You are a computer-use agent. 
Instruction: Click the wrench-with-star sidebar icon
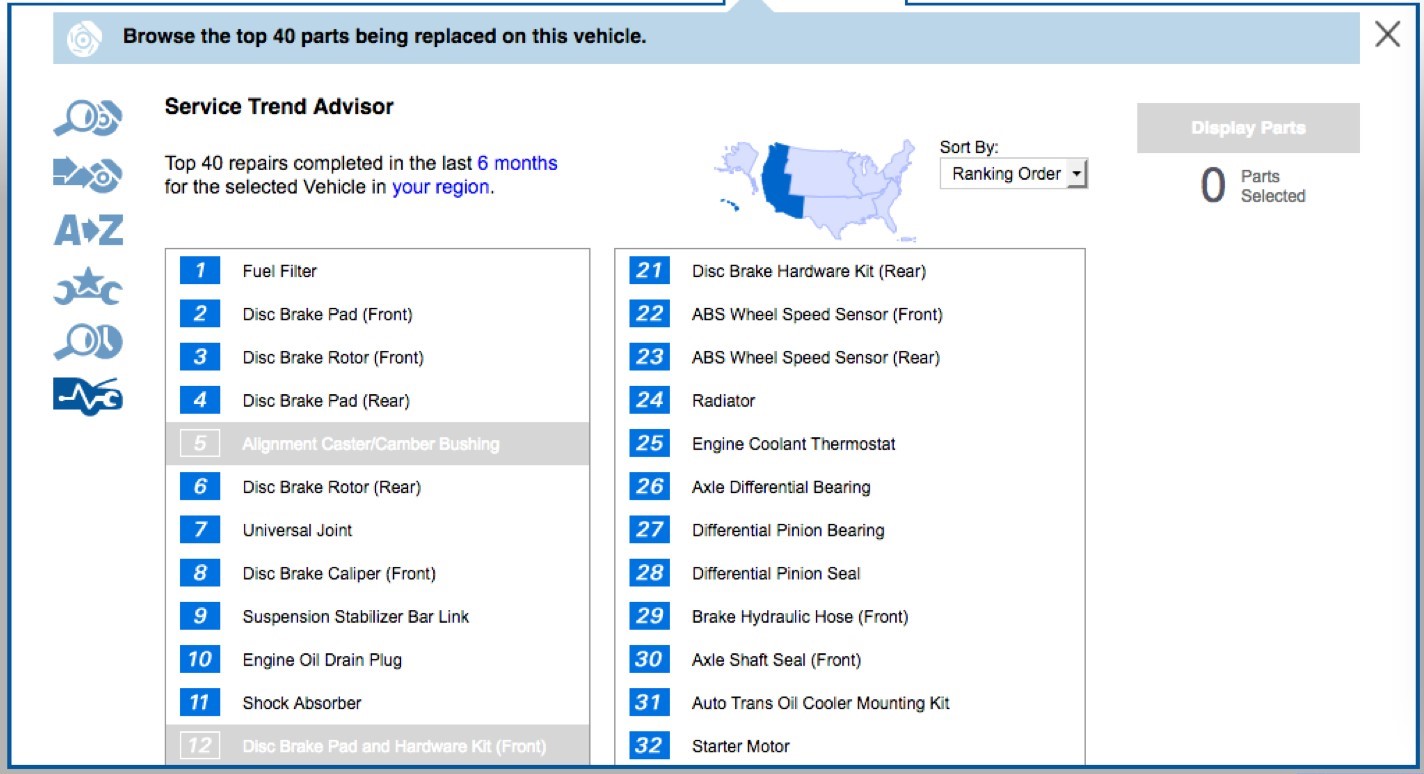[x=87, y=287]
